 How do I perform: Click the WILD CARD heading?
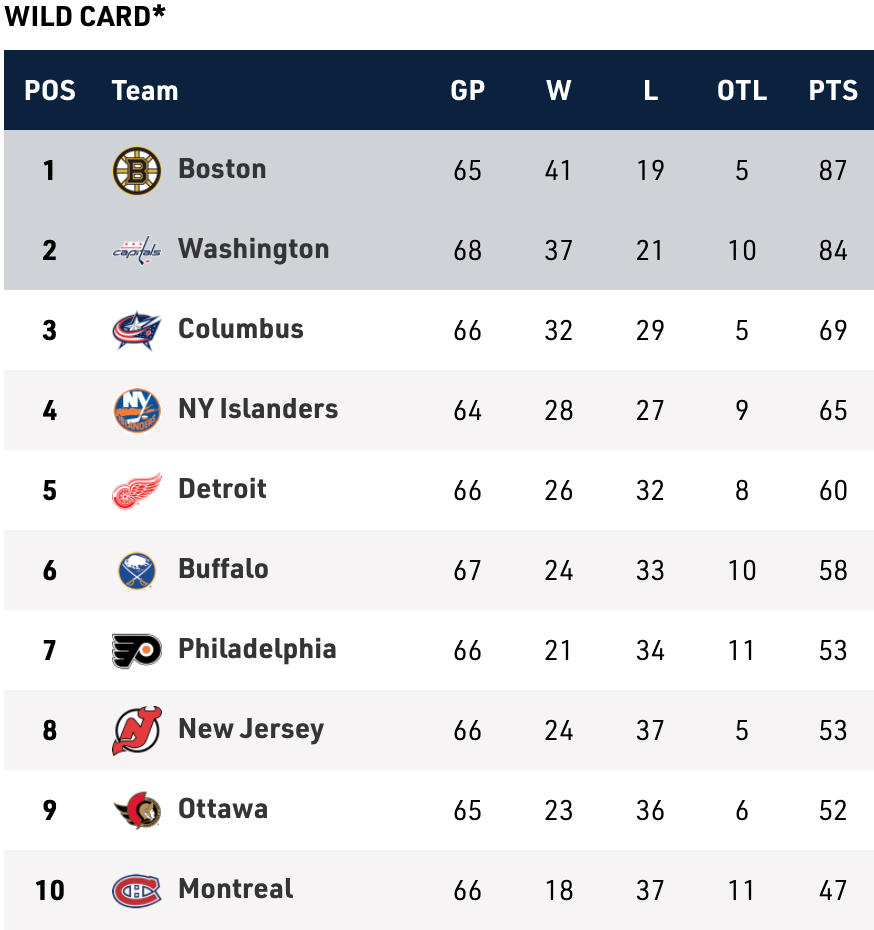[85, 16]
